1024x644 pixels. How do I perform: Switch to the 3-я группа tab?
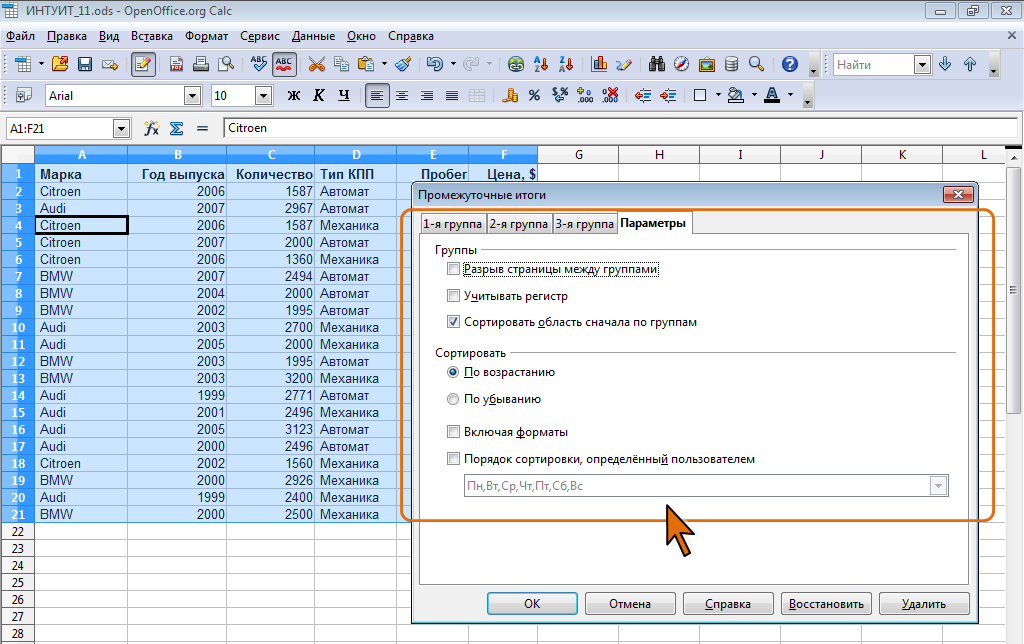tap(584, 224)
